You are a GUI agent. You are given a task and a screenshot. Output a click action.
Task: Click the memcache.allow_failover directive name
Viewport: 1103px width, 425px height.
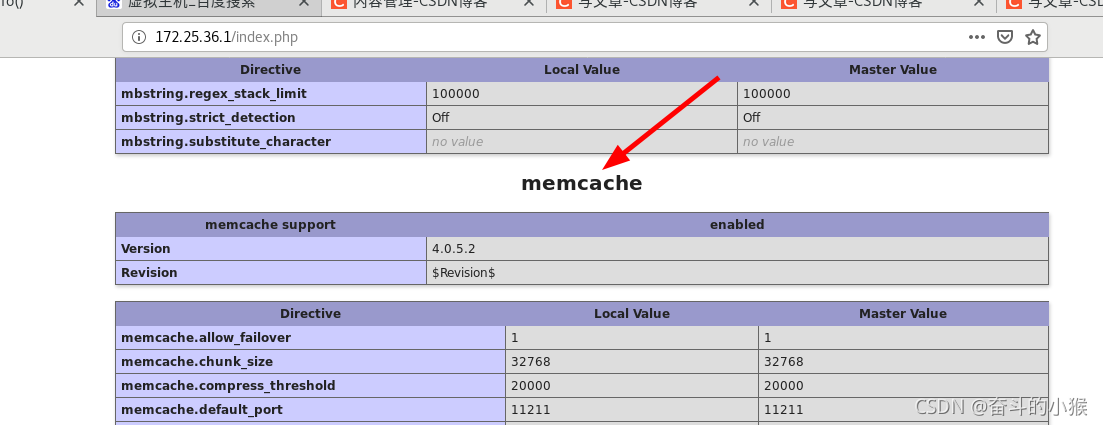206,338
